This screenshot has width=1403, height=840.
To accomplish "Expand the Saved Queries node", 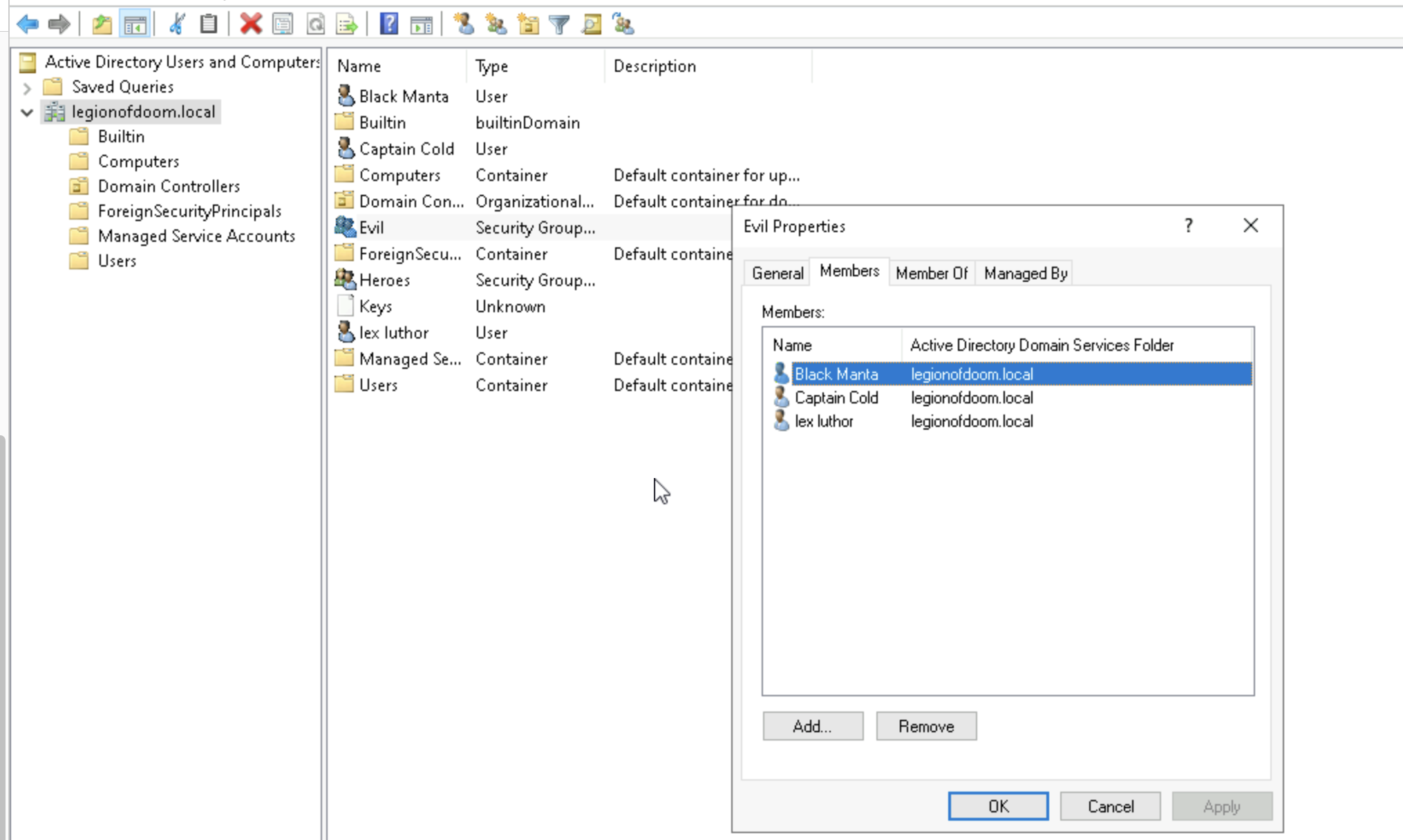I will click(27, 88).
